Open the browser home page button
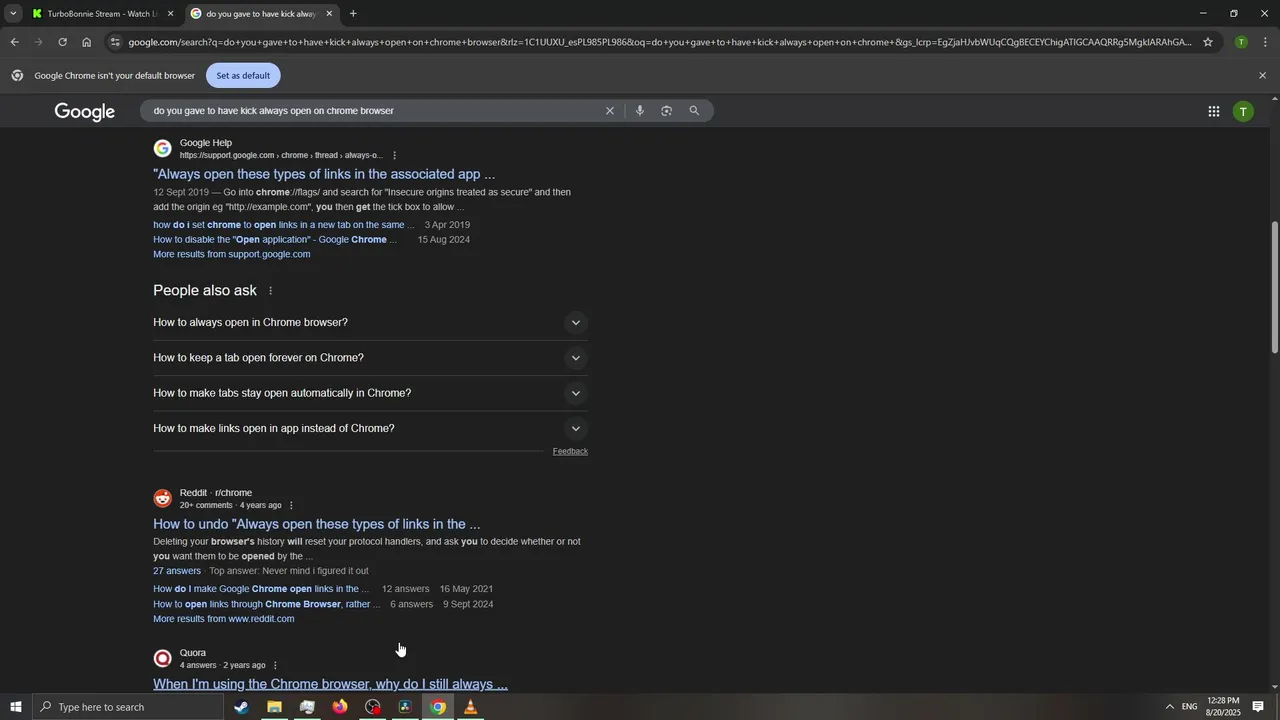This screenshot has height=720, width=1280. 87,42
